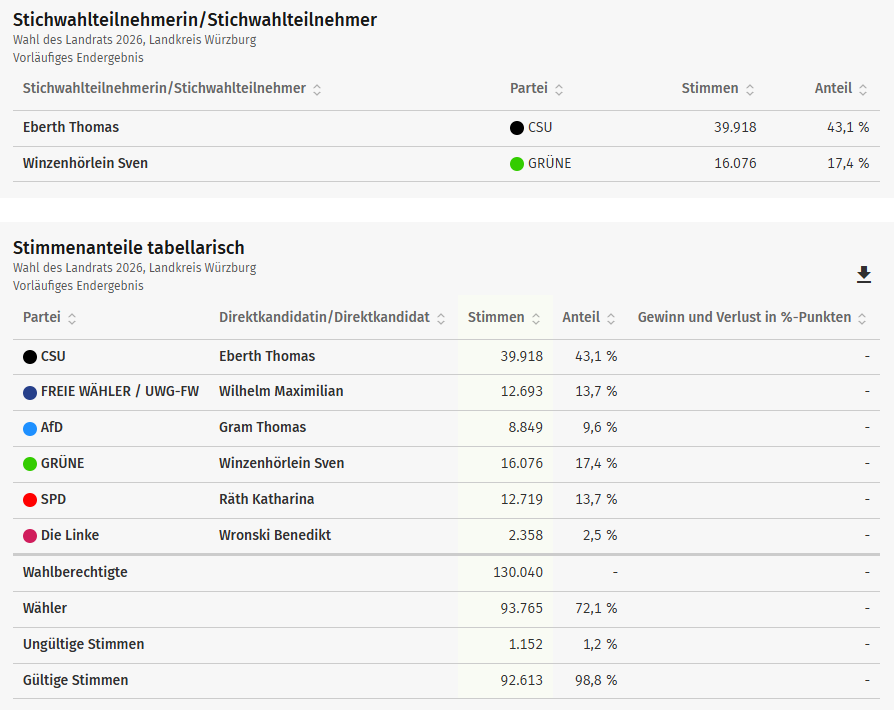The width and height of the screenshot is (894, 710).
Task: Sort runoff table by Partei column icon
Action: (559, 89)
